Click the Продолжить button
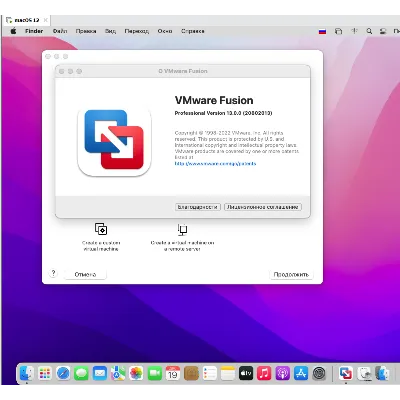 [291, 274]
